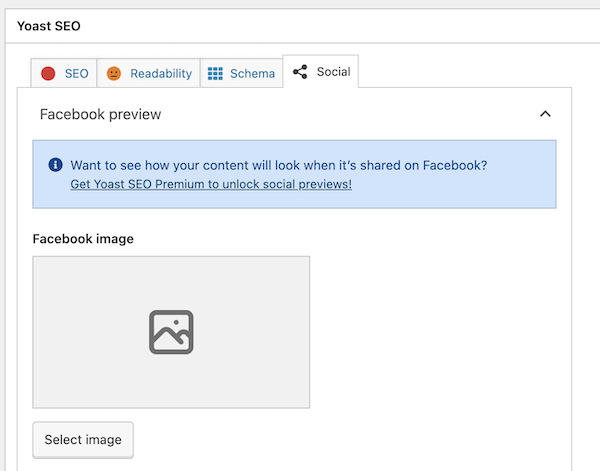Click the orange readability face icon
The image size is (600, 471).
[x=114, y=73]
